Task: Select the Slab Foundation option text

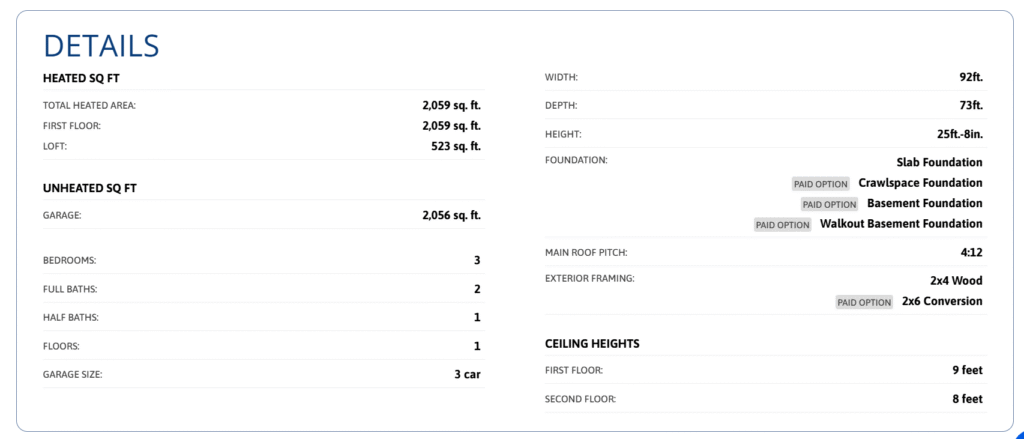Action: pos(939,162)
